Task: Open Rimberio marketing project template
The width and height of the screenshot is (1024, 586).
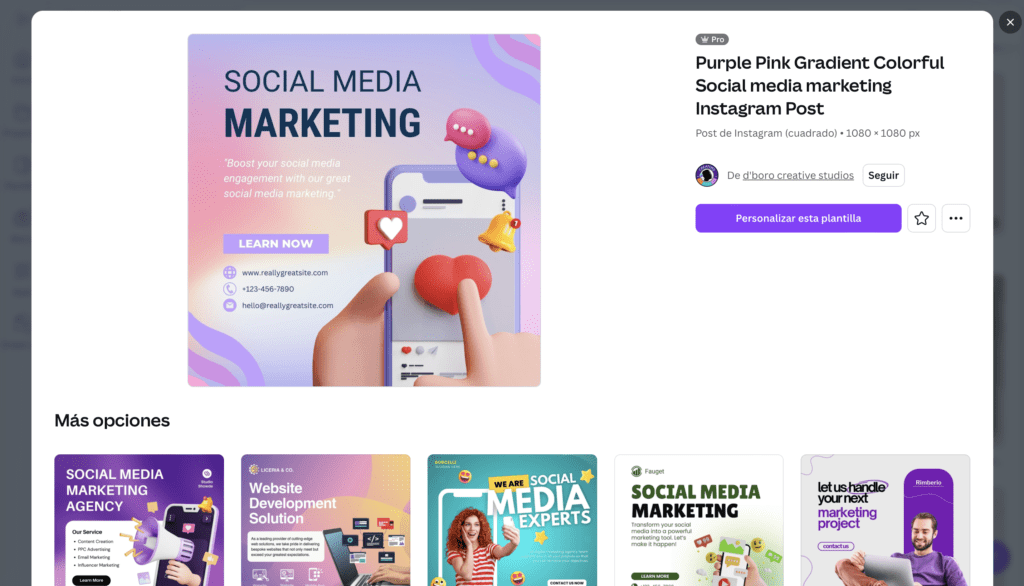Action: pyautogui.click(x=886, y=520)
